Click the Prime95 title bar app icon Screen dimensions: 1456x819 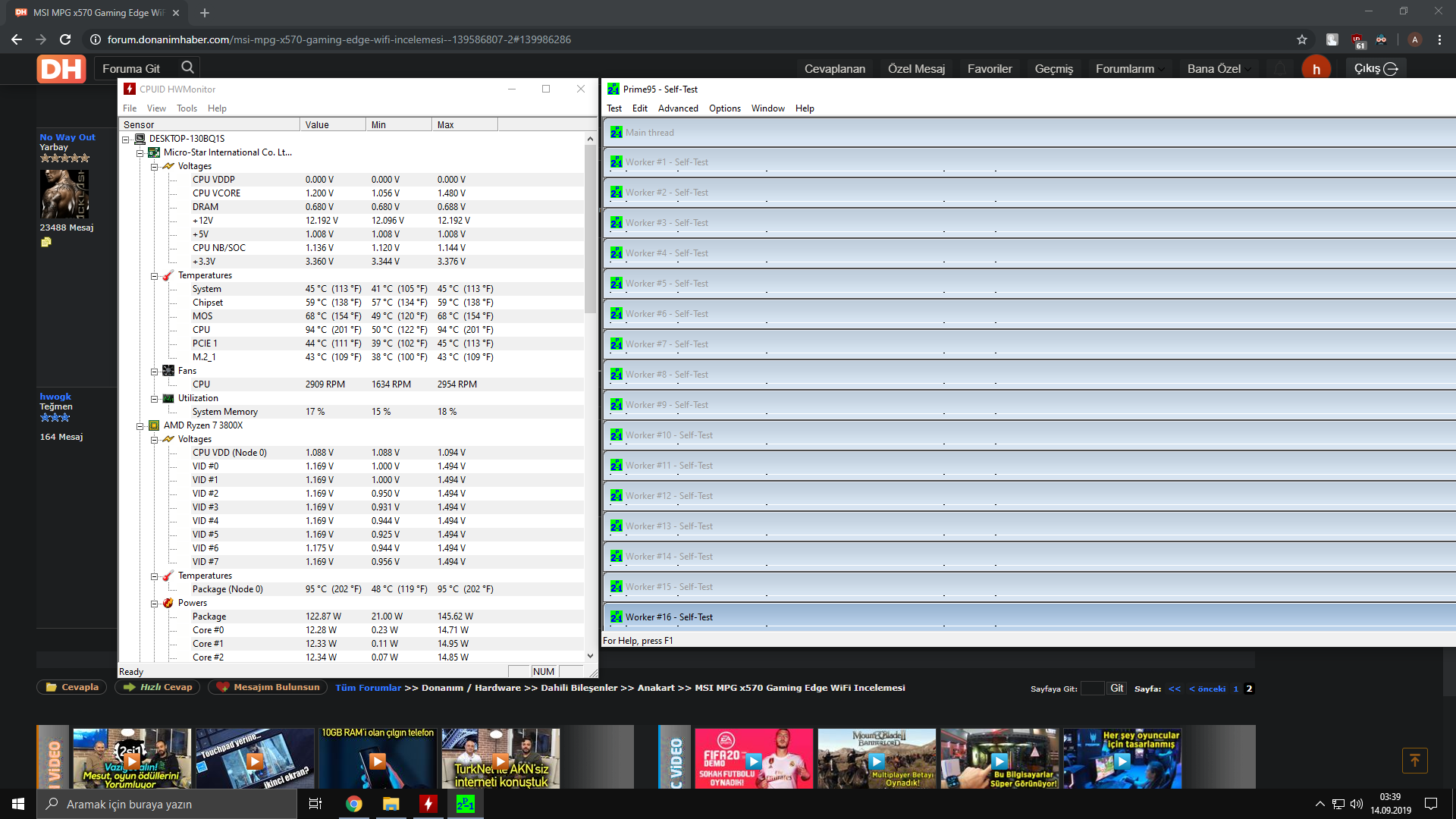613,89
